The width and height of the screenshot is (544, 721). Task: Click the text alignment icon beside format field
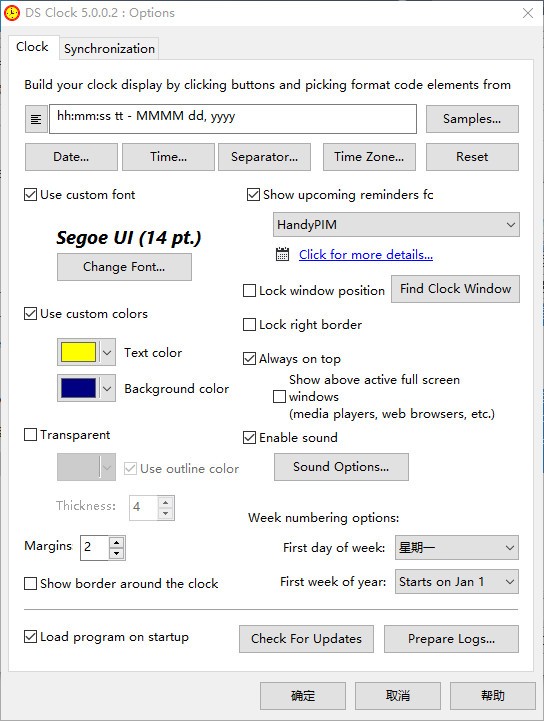[x=36, y=119]
